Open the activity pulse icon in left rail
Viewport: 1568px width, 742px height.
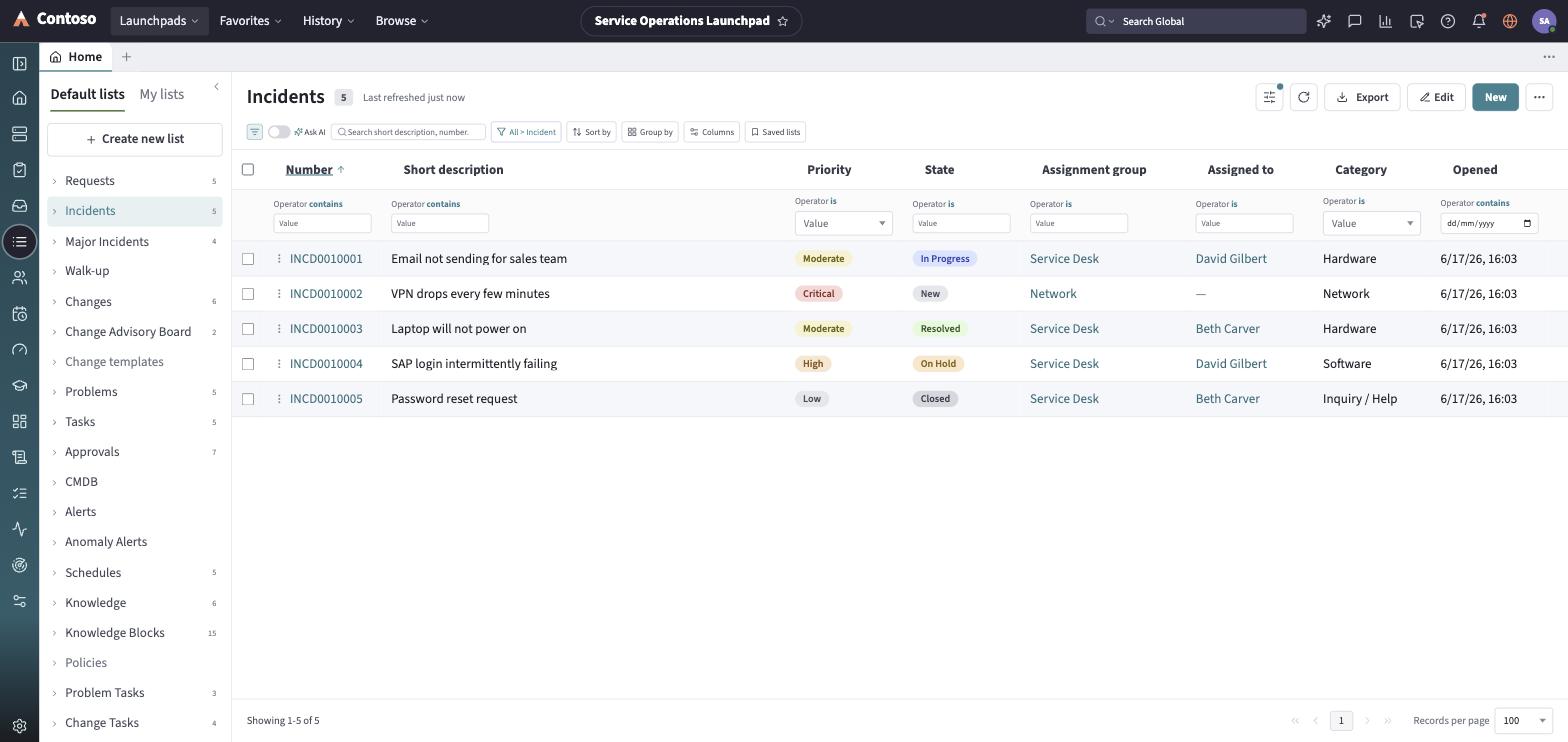click(x=19, y=529)
